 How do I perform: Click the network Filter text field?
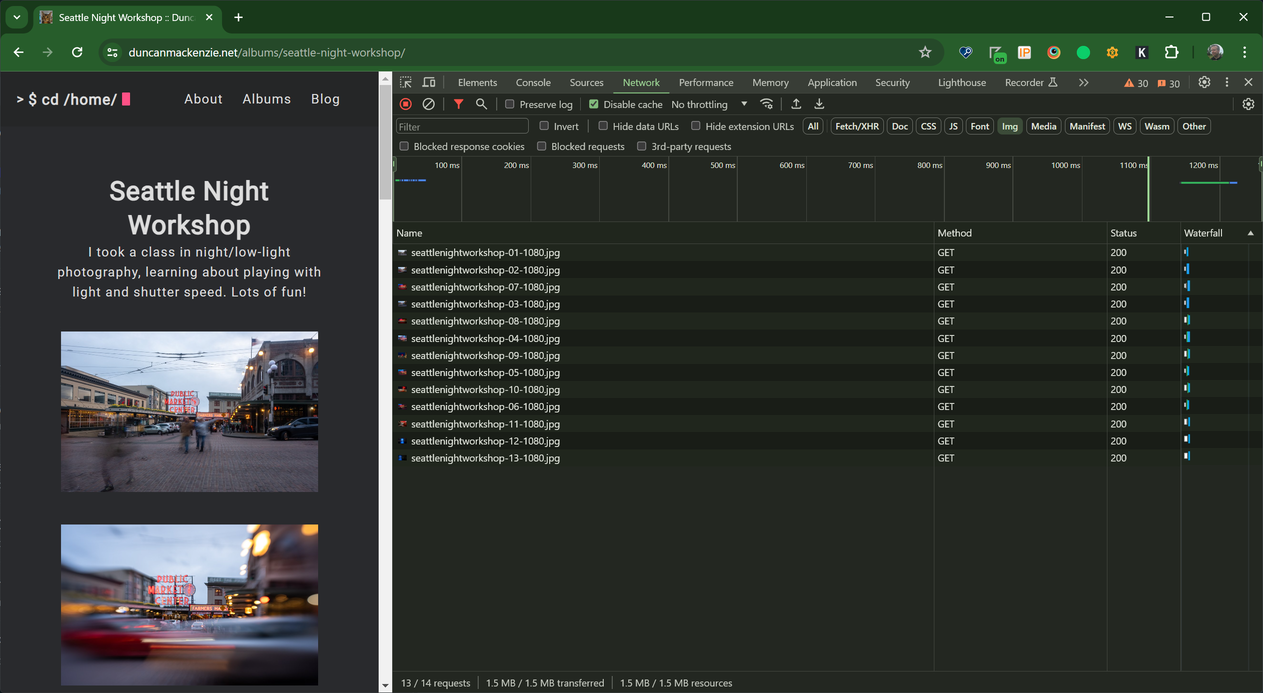(x=462, y=126)
